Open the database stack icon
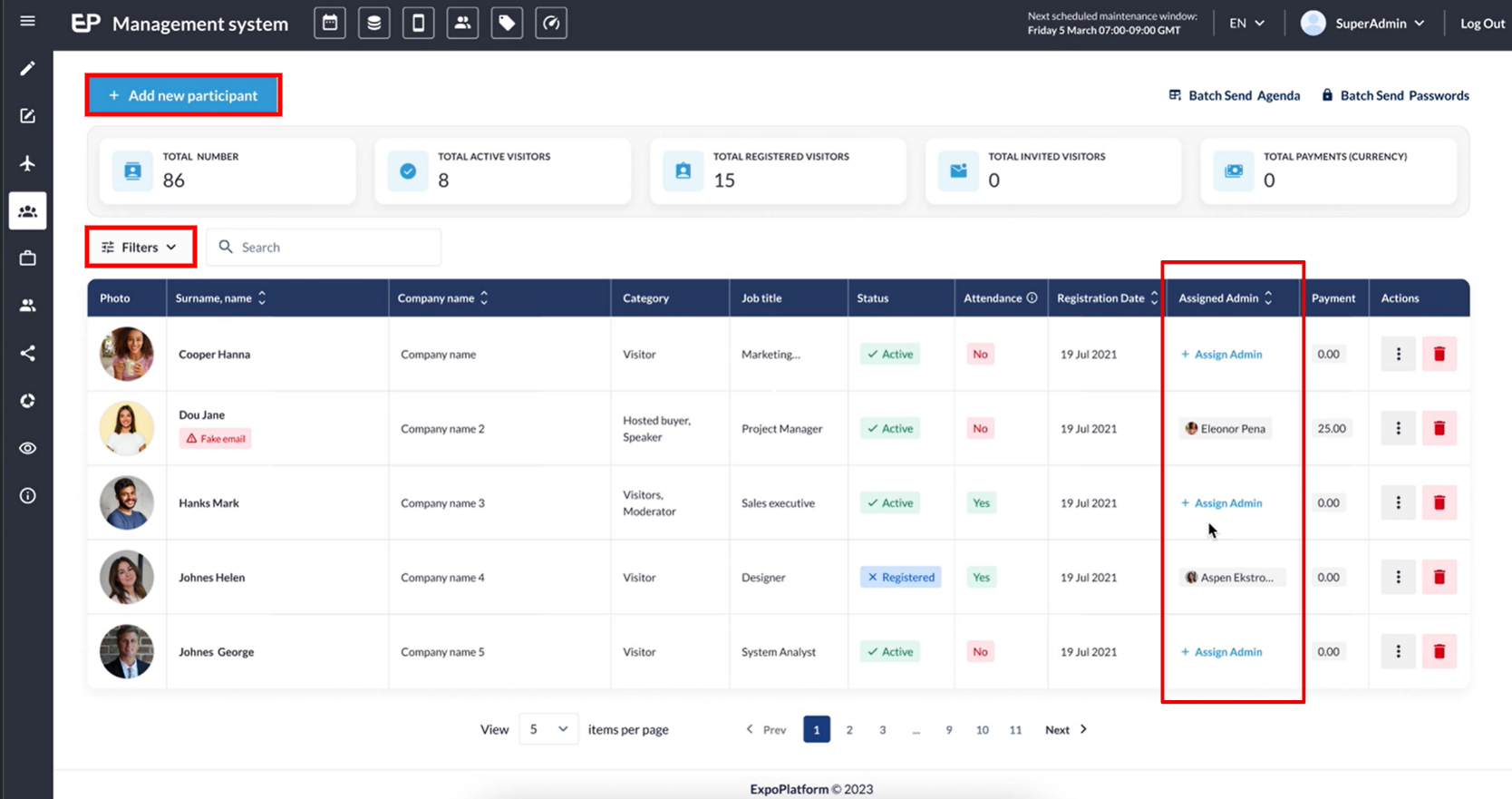The width and height of the screenshot is (1512, 799). (374, 23)
